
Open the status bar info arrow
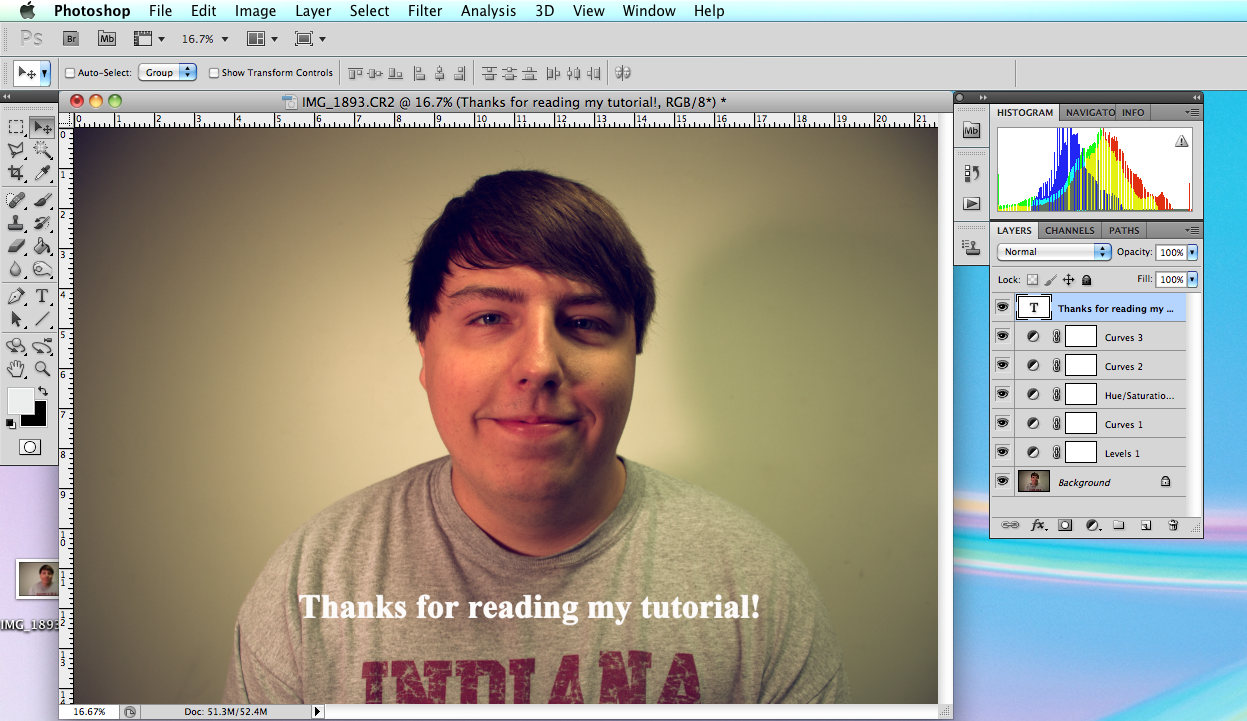(319, 712)
